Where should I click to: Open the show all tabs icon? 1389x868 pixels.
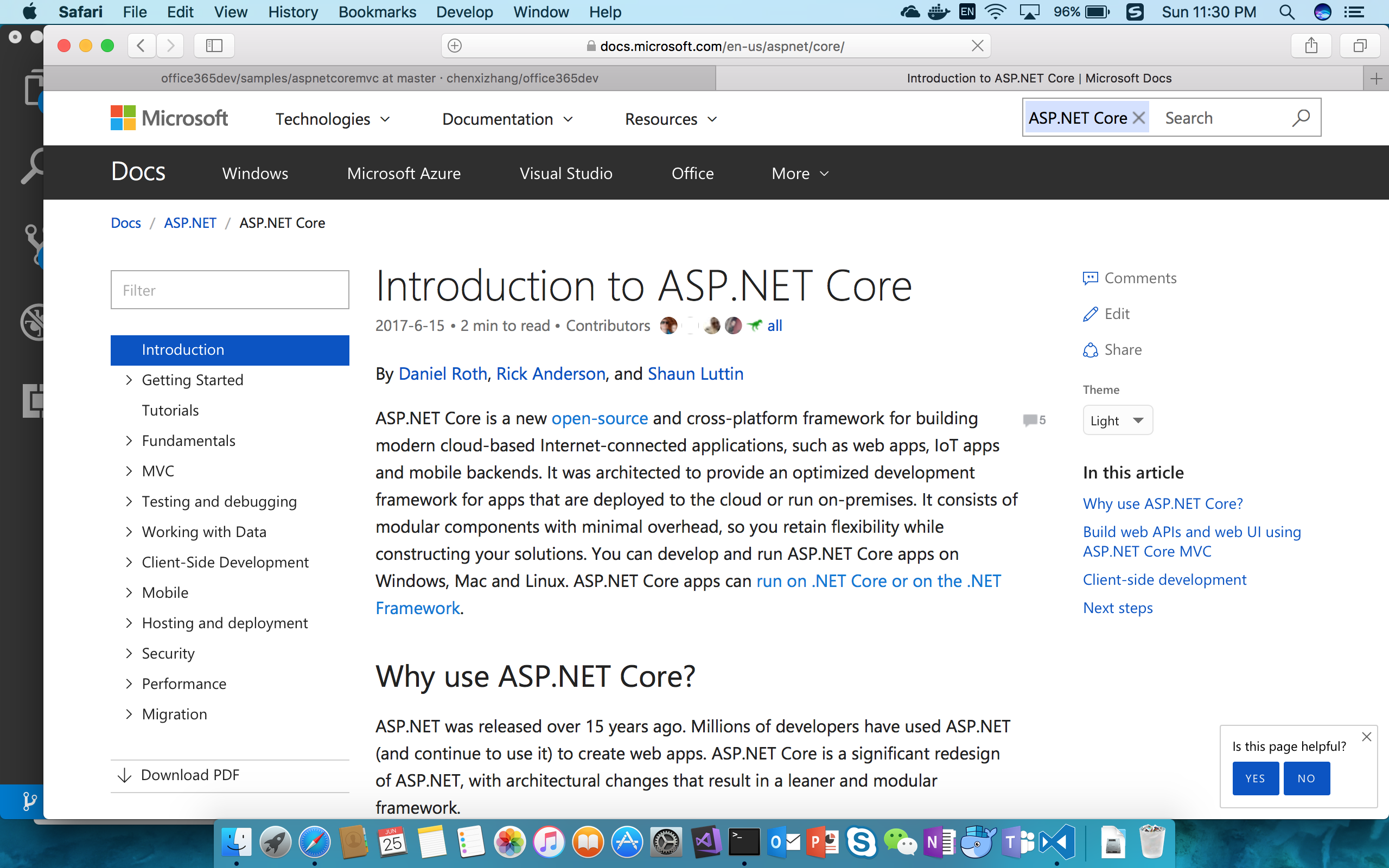pos(1359,46)
